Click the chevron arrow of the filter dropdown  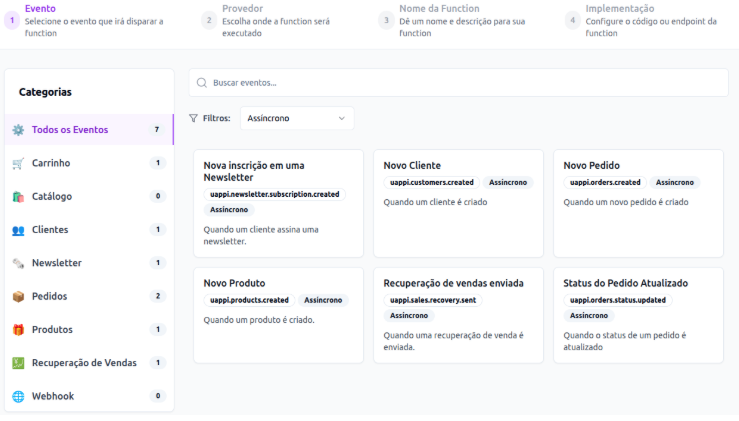coord(342,118)
